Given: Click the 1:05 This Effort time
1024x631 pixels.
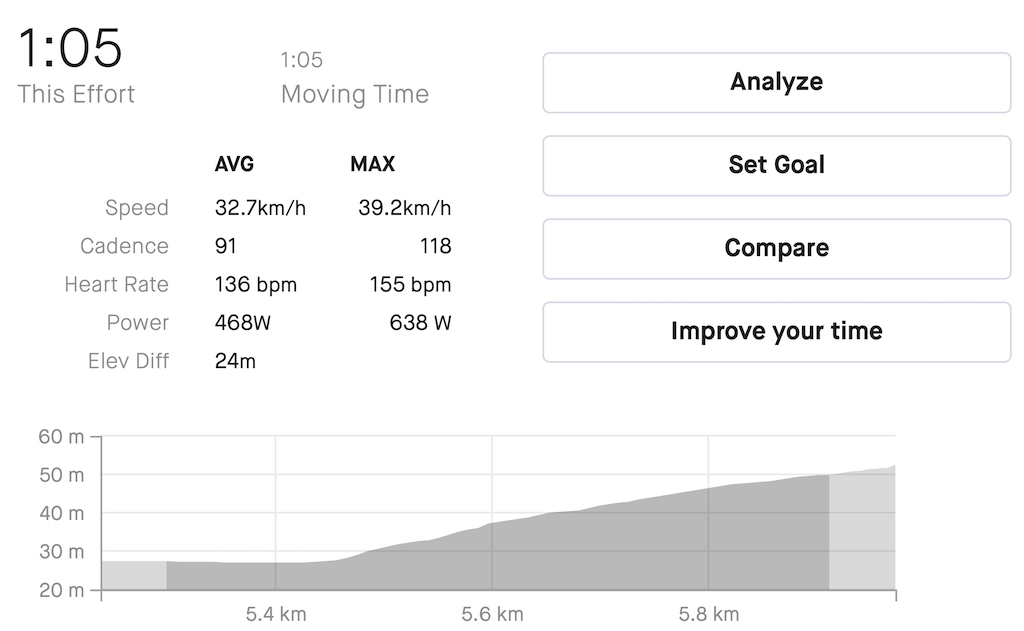Looking at the screenshot, I should (x=70, y=48).
